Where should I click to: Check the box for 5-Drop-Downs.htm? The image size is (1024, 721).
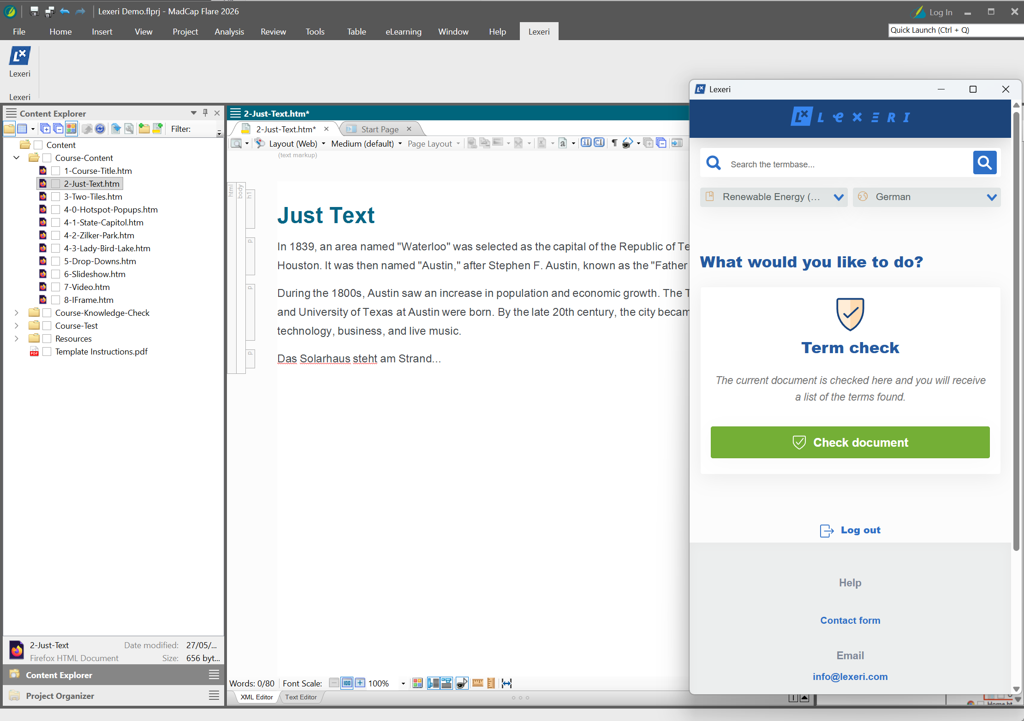(56, 261)
